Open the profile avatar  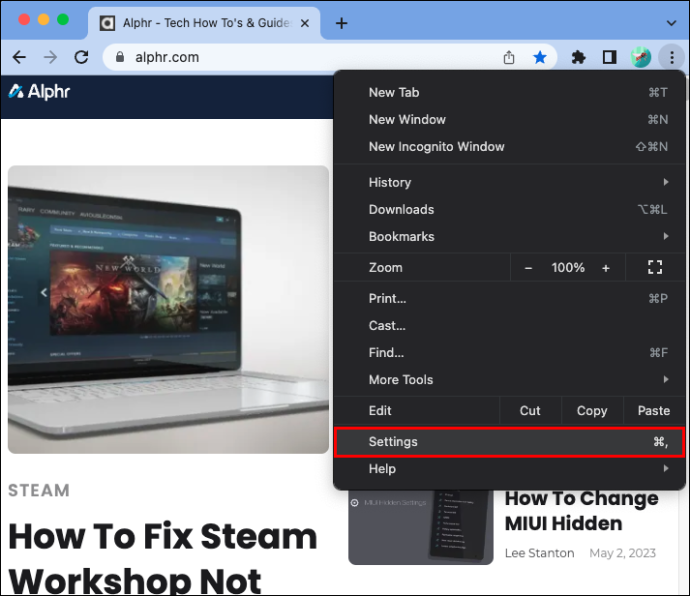click(x=641, y=57)
